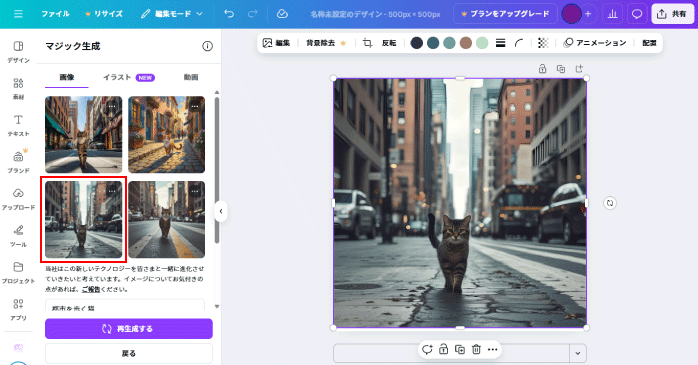This screenshot has width=698, height=365.
Task: Select highlighted gray city cat thumbnail
Action: coord(84,219)
